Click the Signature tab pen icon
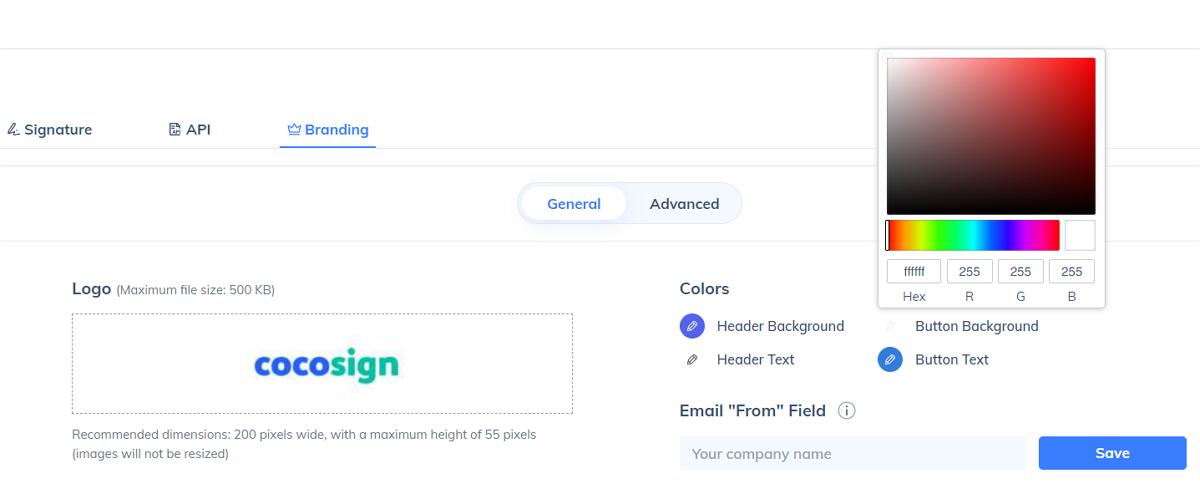 click(x=13, y=130)
